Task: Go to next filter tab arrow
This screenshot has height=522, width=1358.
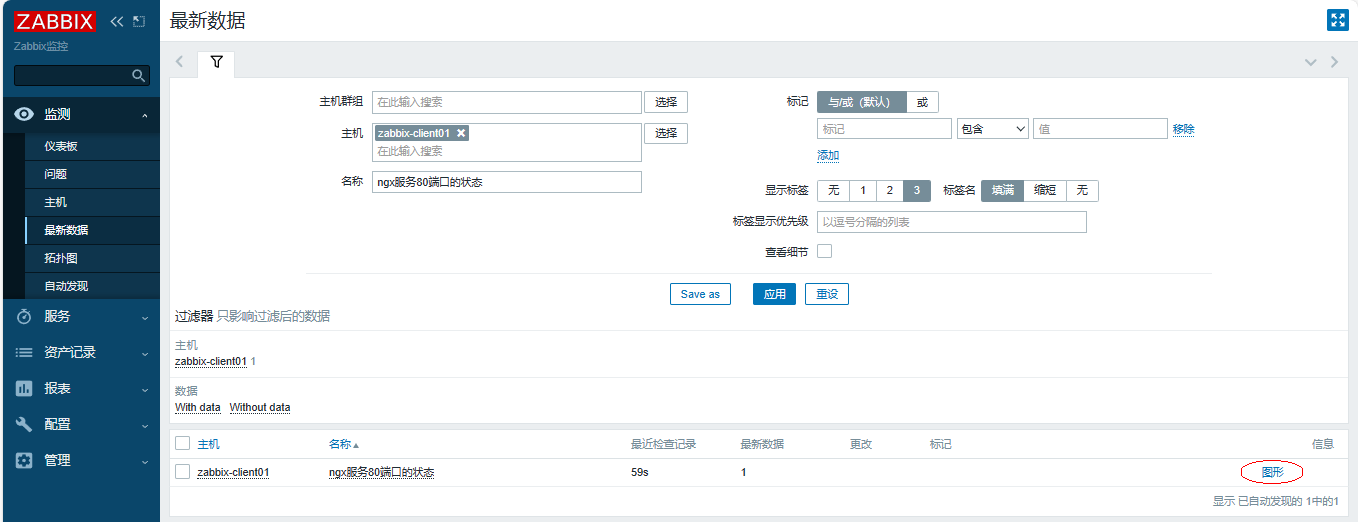Action: (x=1334, y=62)
